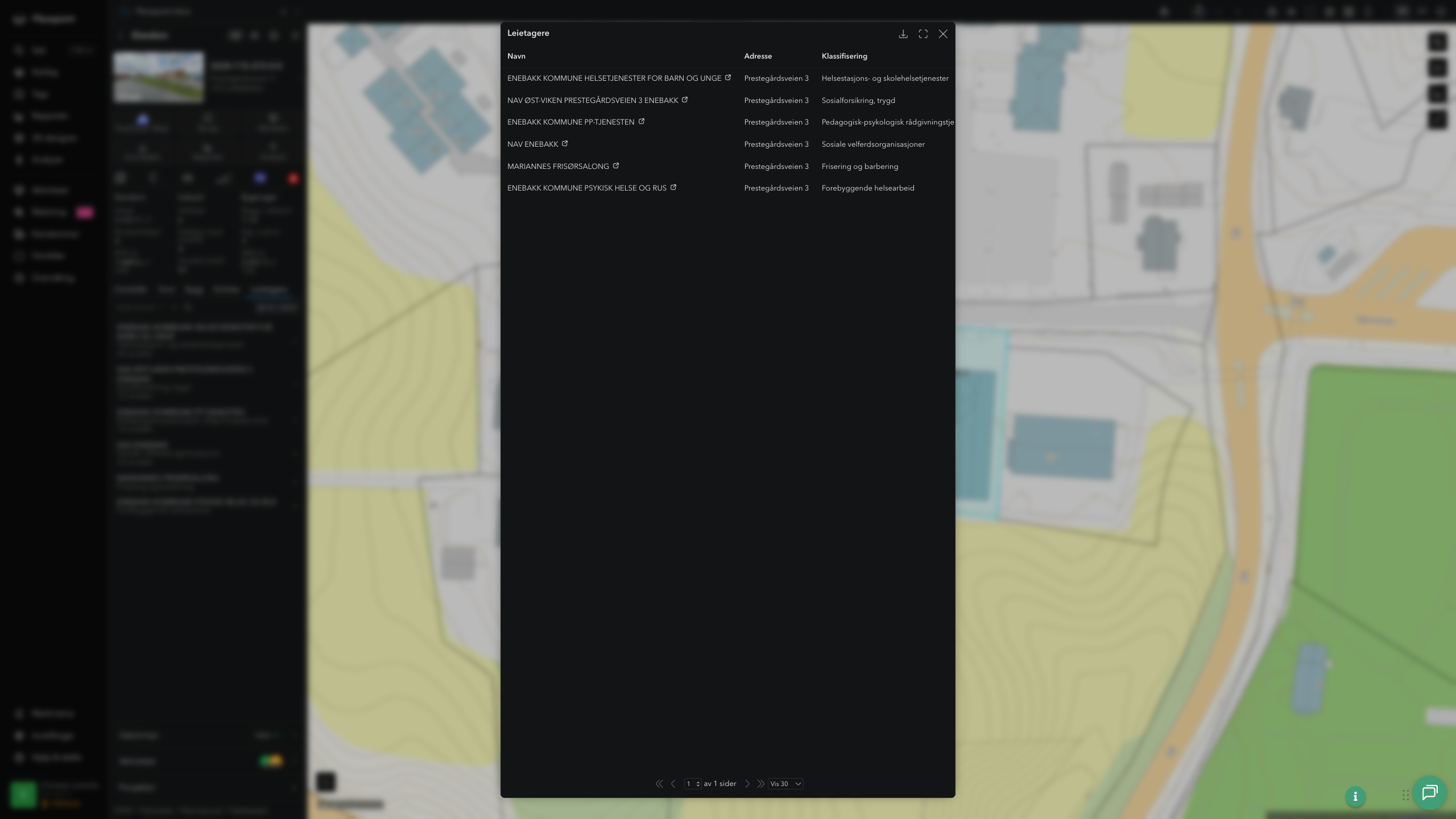Open external link for ENEBAKK KOMMUNE PSYKISK HELSE OG RUS
This screenshot has height=819, width=1456.
coord(673,187)
